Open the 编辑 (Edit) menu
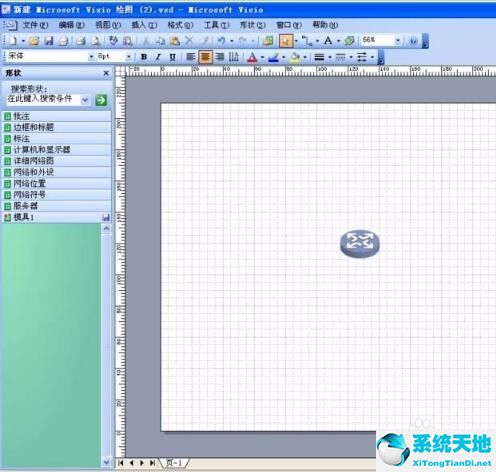Image resolution: width=496 pixels, height=472 pixels. [72, 25]
